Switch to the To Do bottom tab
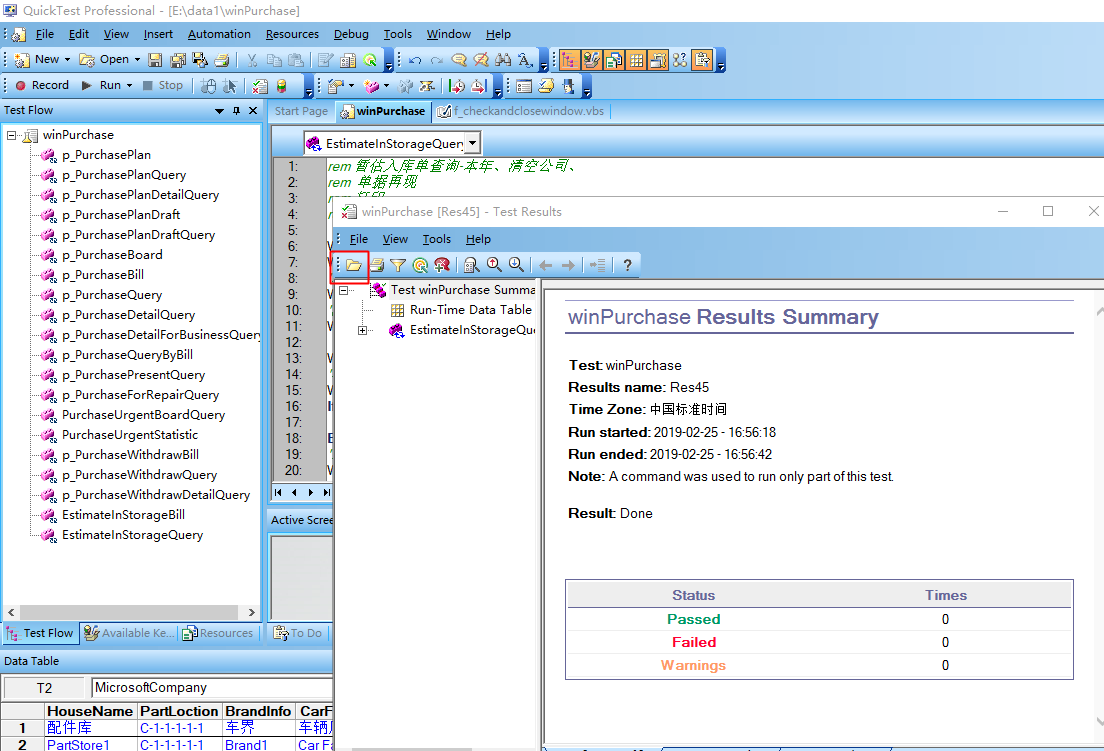 click(x=299, y=633)
